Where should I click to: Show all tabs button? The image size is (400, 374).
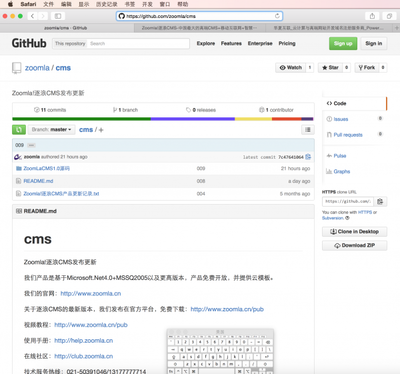click(389, 16)
